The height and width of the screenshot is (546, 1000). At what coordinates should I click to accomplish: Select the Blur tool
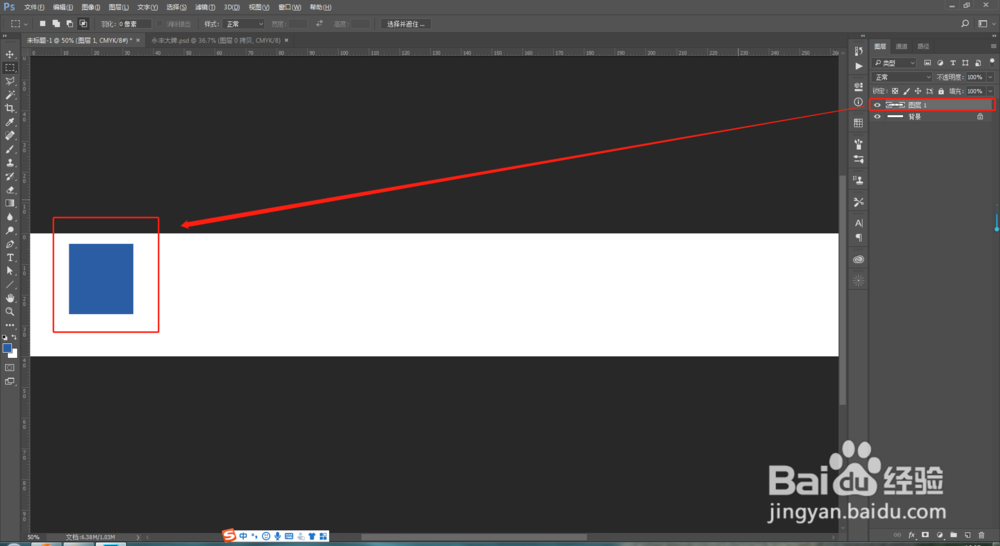[10, 217]
